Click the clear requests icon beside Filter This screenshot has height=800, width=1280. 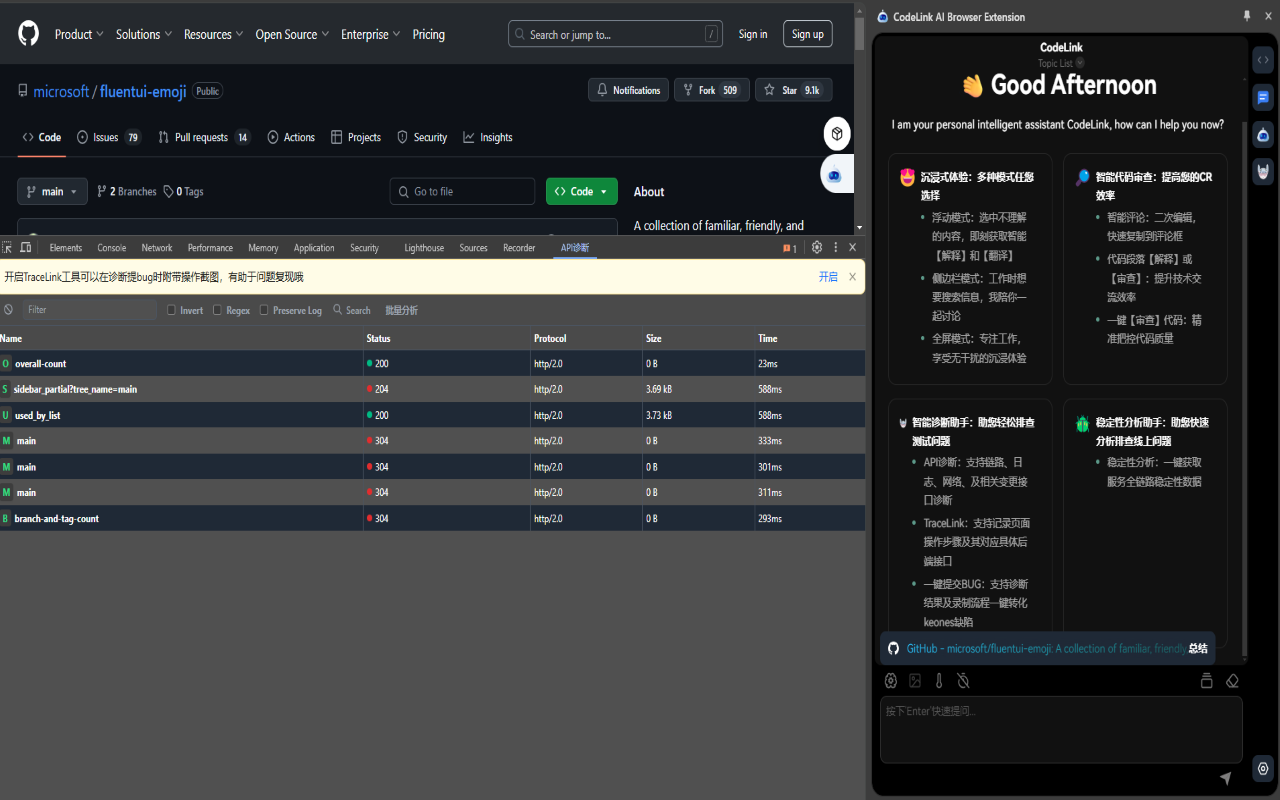(9, 310)
